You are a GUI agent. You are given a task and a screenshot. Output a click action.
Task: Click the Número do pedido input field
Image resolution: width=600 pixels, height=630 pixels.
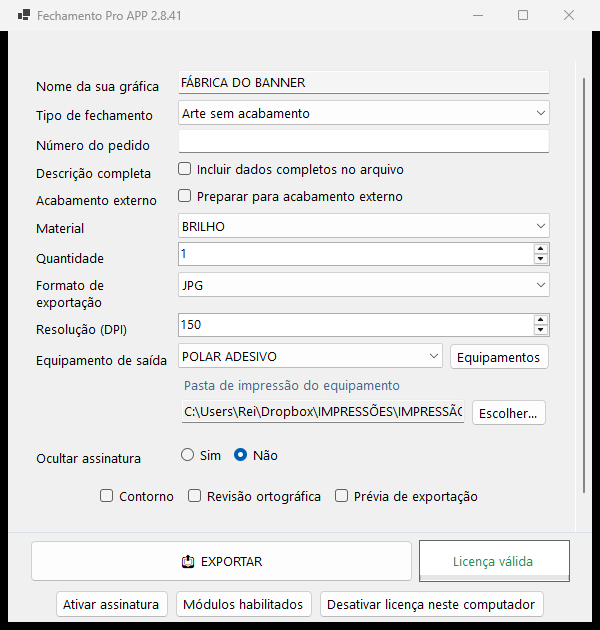(x=364, y=141)
